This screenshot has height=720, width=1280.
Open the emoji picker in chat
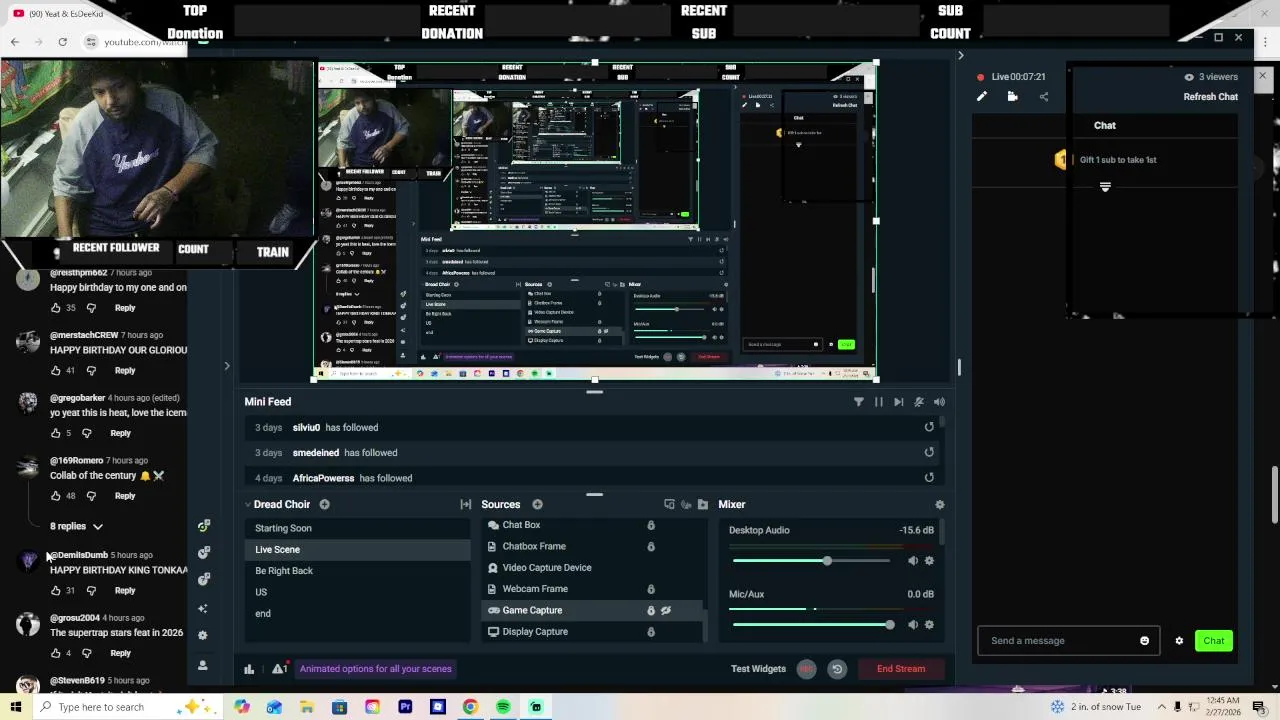(1145, 641)
